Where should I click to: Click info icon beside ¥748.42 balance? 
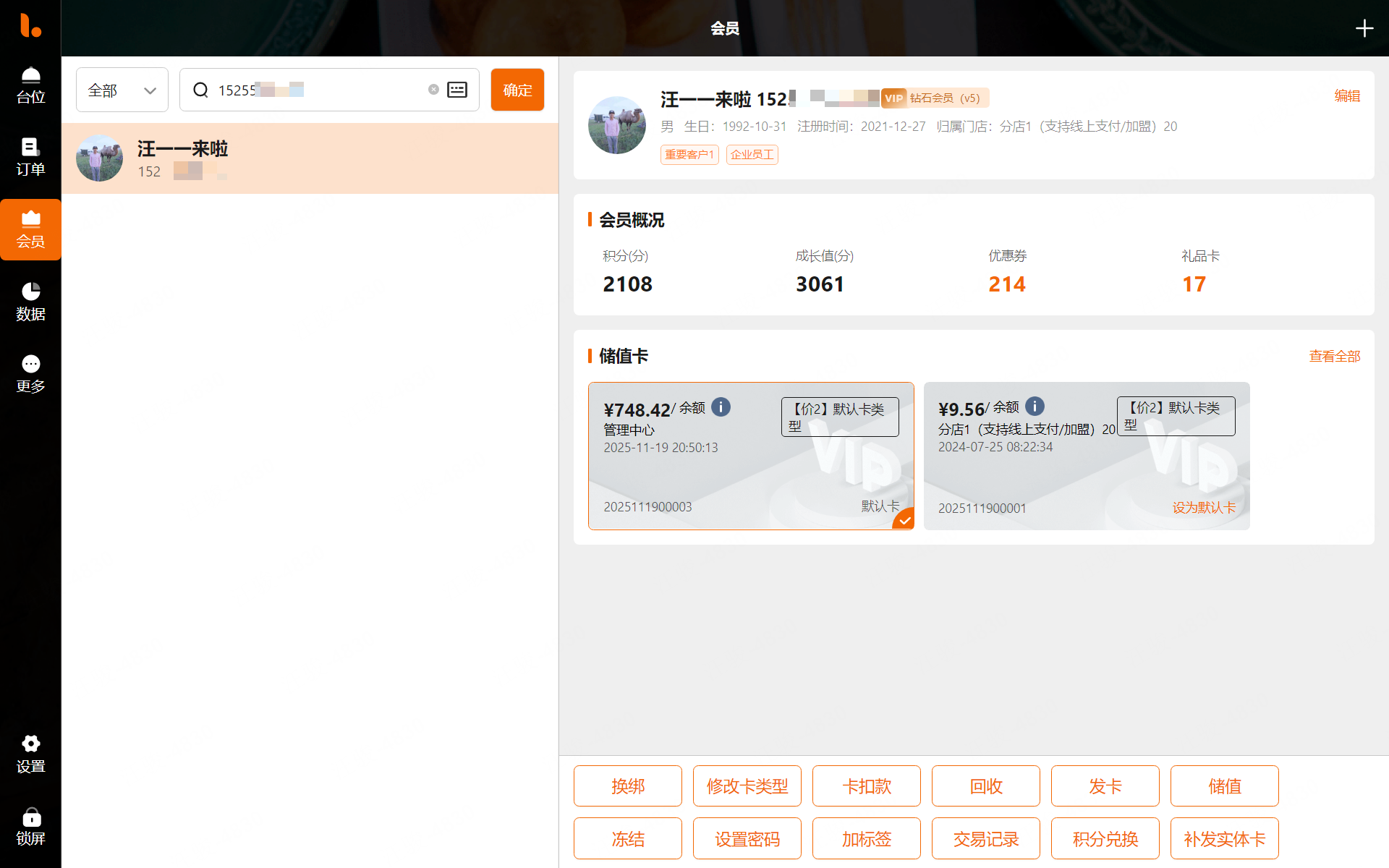coord(721,407)
